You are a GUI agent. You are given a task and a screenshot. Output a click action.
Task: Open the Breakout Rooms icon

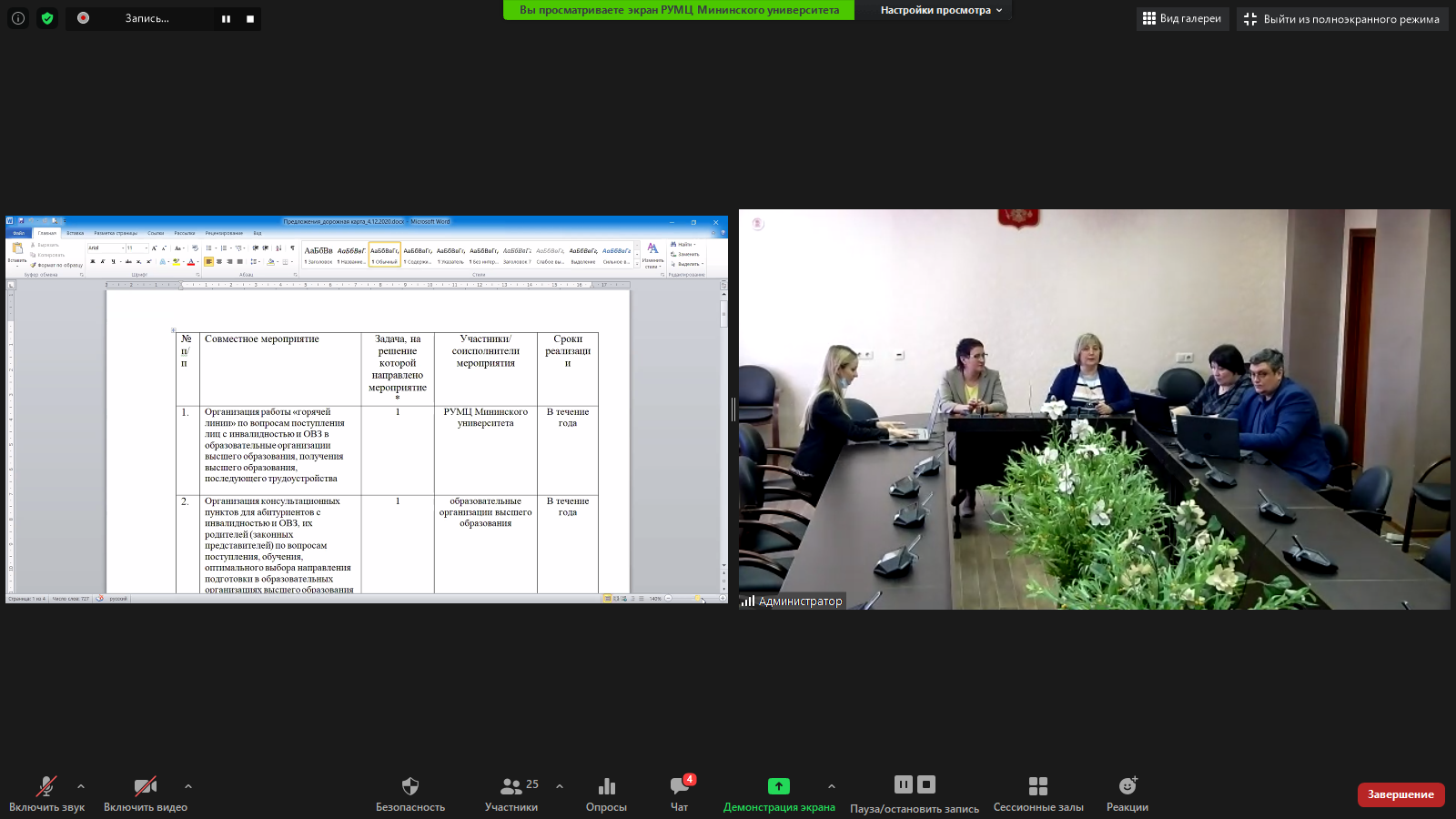point(1038,786)
